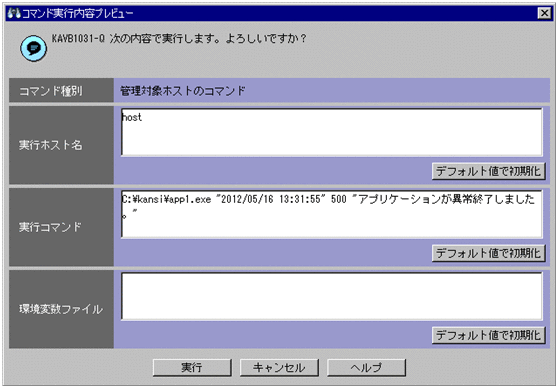Image resolution: width=560 pixels, height=389 pixels.
Task: Reset 環境変数ファイル with デフォルト値で初期化
Action: coord(489,335)
